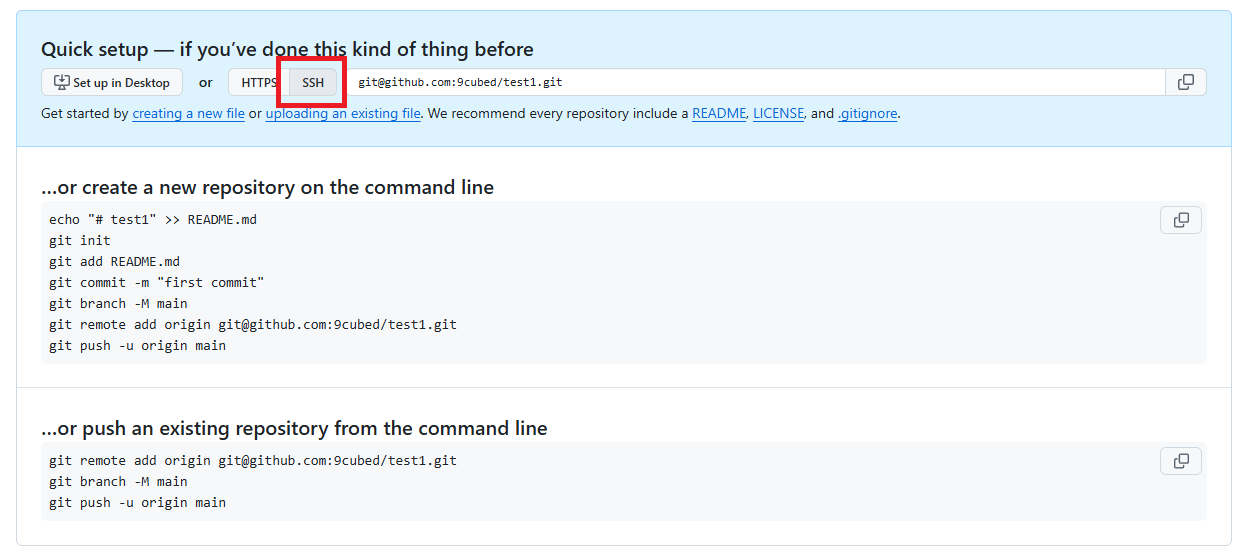Click the git commit "first commit" line

[x=156, y=283]
